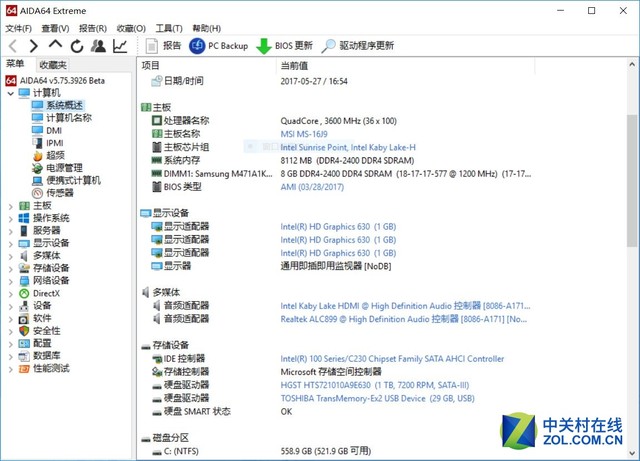640x461 pixels.
Task: Click the 性能测试 benchmark icon
Action: pos(24,369)
